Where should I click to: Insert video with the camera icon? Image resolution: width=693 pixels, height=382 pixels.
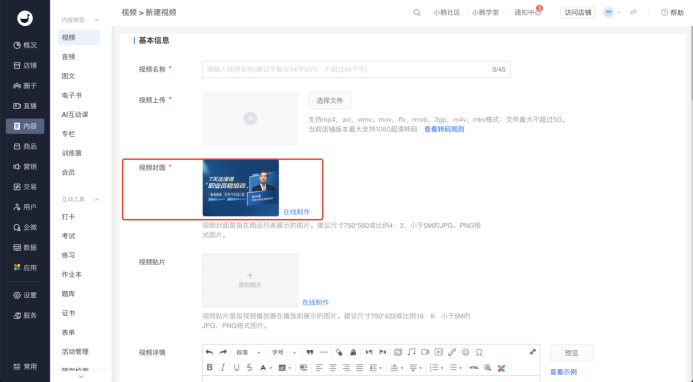click(425, 352)
